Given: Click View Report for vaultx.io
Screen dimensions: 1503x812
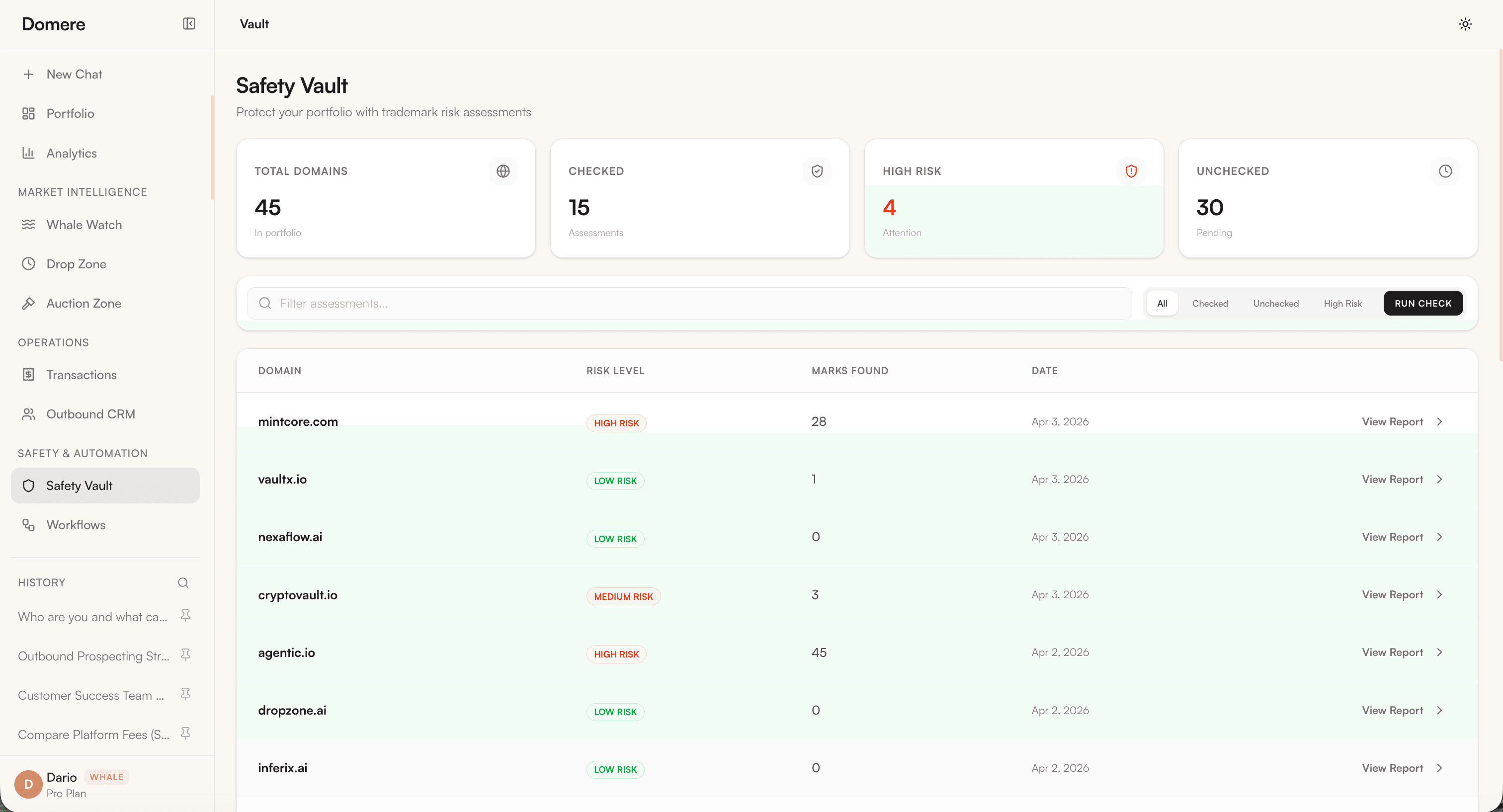Looking at the screenshot, I should (1392, 479).
